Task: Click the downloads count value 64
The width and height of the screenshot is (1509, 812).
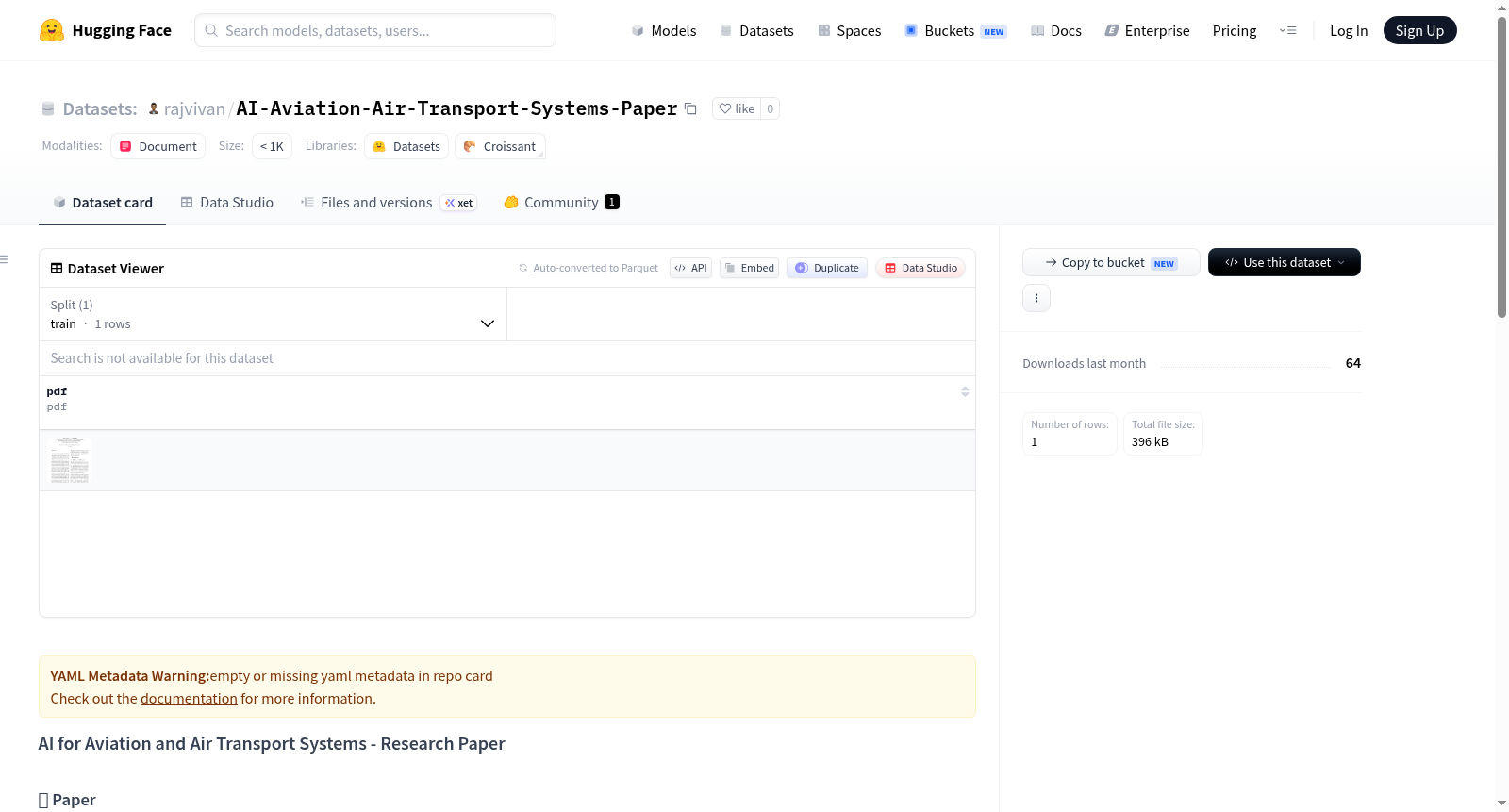Action: (x=1353, y=363)
